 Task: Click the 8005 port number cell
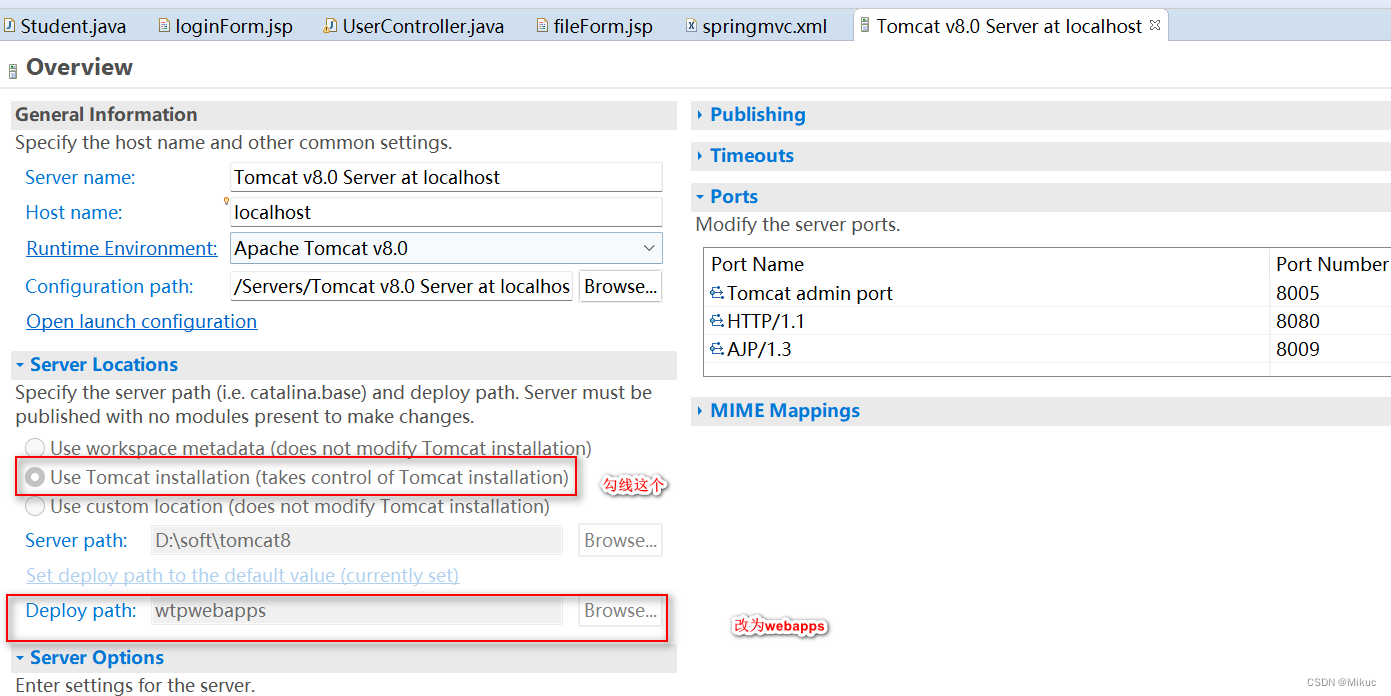point(1330,293)
